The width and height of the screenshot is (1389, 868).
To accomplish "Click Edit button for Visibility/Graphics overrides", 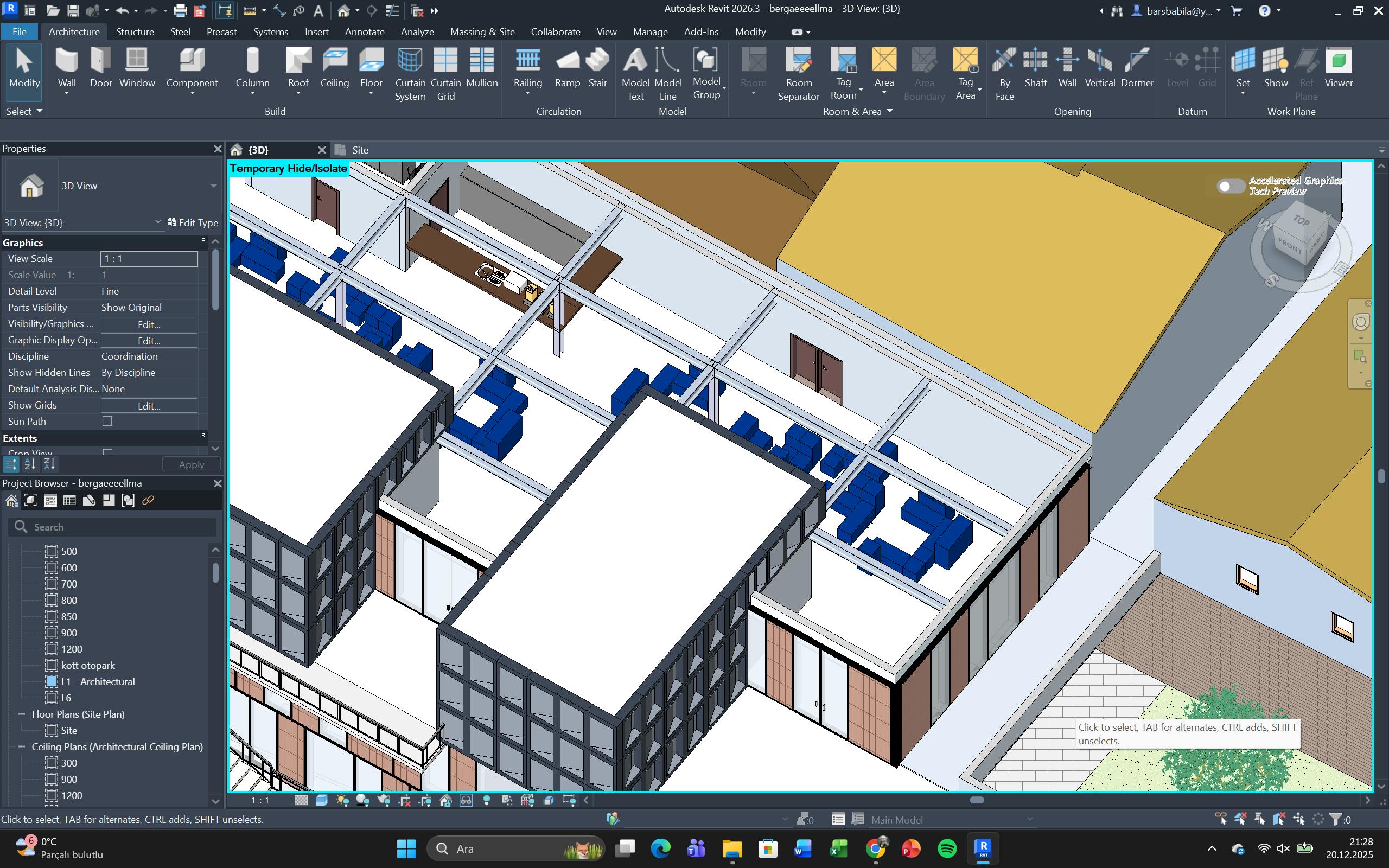I will click(149, 324).
